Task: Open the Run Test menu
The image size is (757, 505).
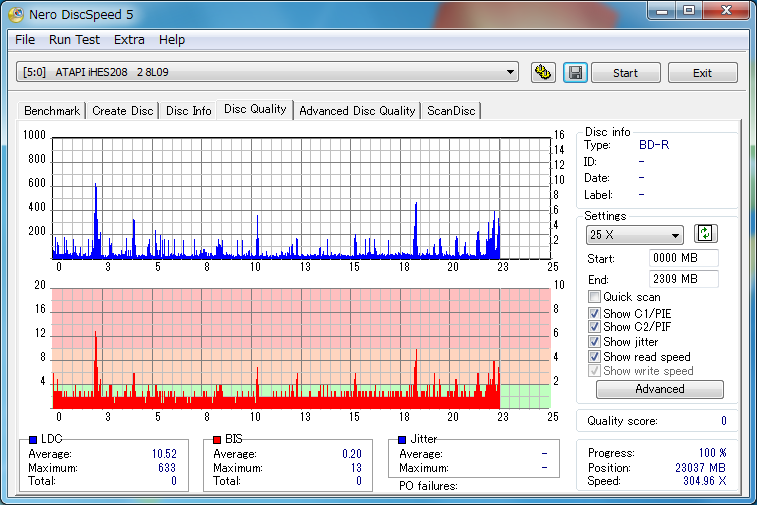Action: [x=74, y=40]
